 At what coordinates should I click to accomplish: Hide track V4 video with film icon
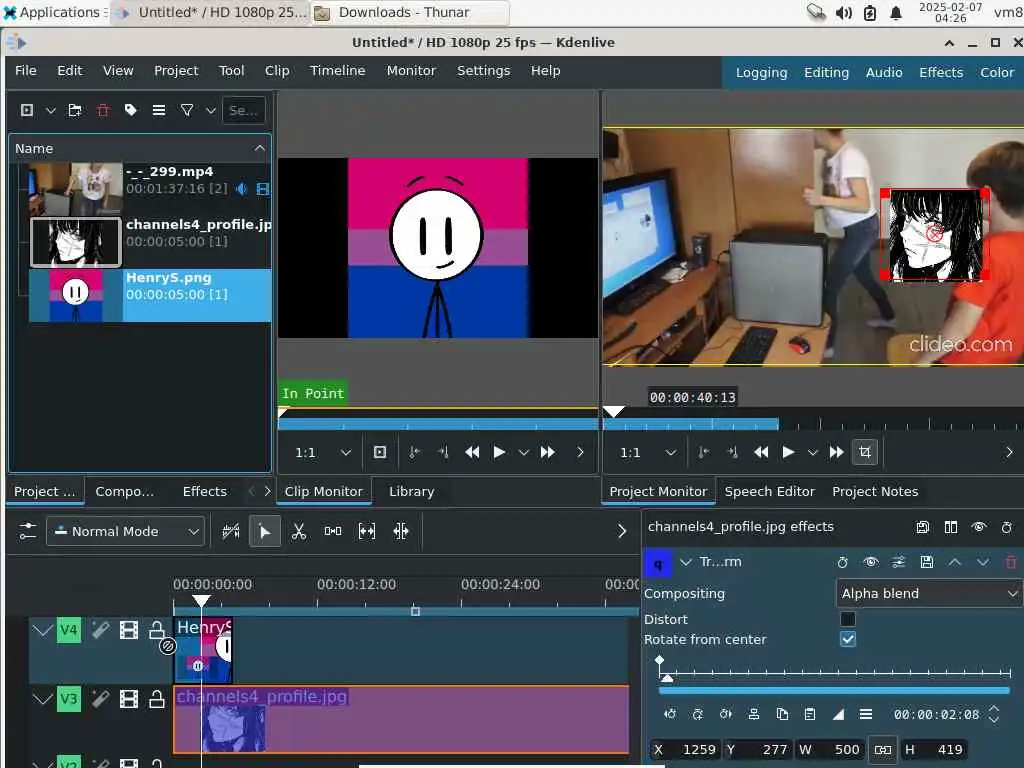coord(129,630)
